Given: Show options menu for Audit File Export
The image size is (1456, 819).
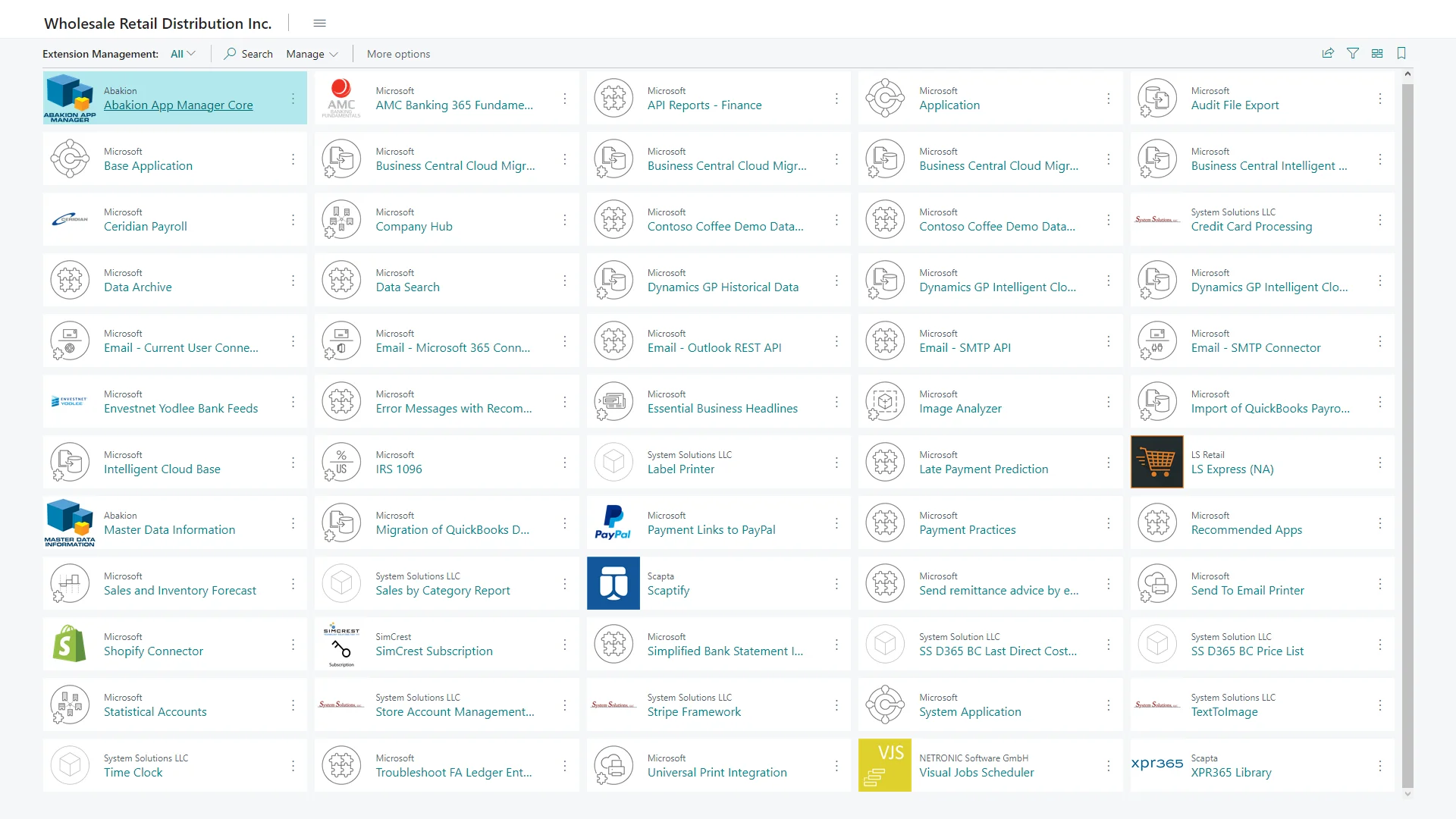Looking at the screenshot, I should 1379,99.
